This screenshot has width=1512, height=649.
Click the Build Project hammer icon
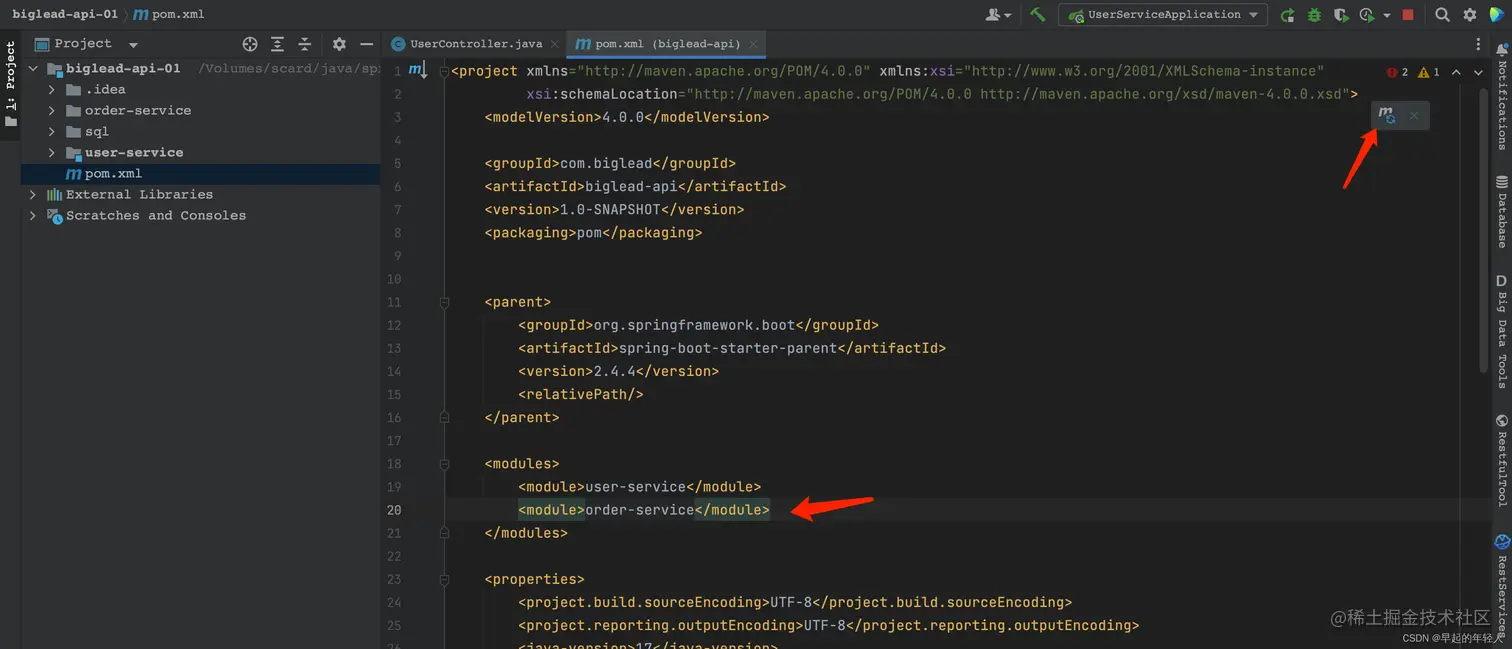pos(1038,15)
